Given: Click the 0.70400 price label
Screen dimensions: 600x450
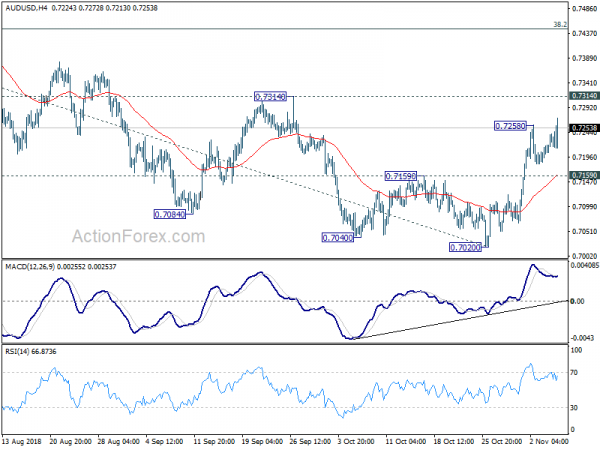Looking at the screenshot, I should (x=338, y=238).
